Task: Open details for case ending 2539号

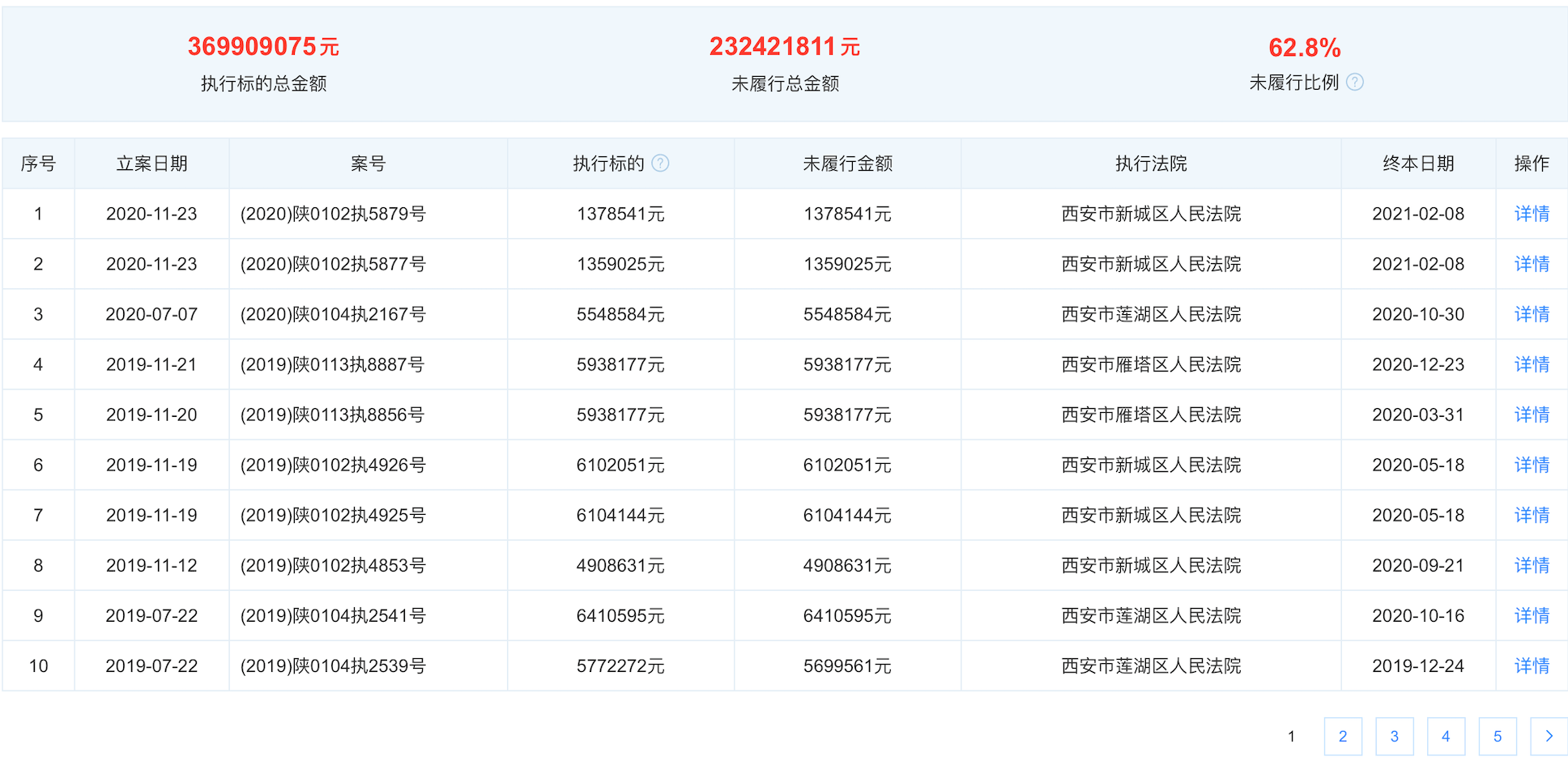Action: point(1531,665)
